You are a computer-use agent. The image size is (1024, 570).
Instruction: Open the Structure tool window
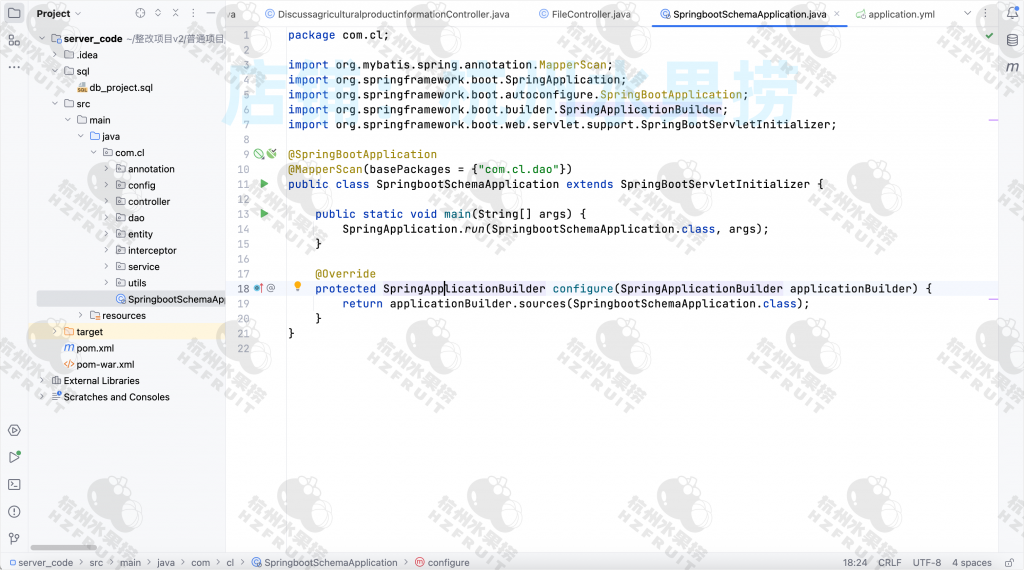[14, 40]
